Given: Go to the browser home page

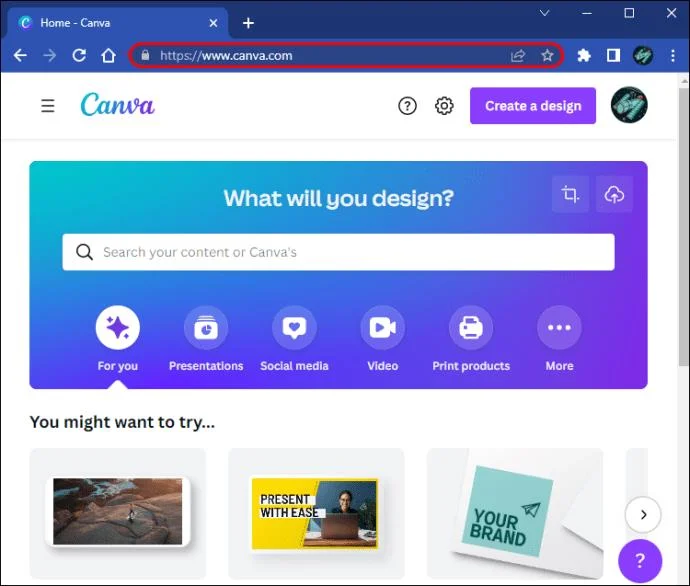Looking at the screenshot, I should [x=108, y=55].
